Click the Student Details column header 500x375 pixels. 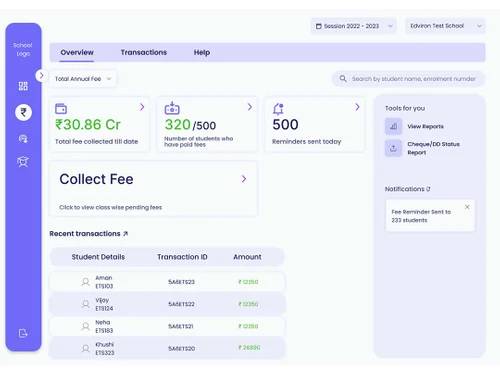click(98, 257)
